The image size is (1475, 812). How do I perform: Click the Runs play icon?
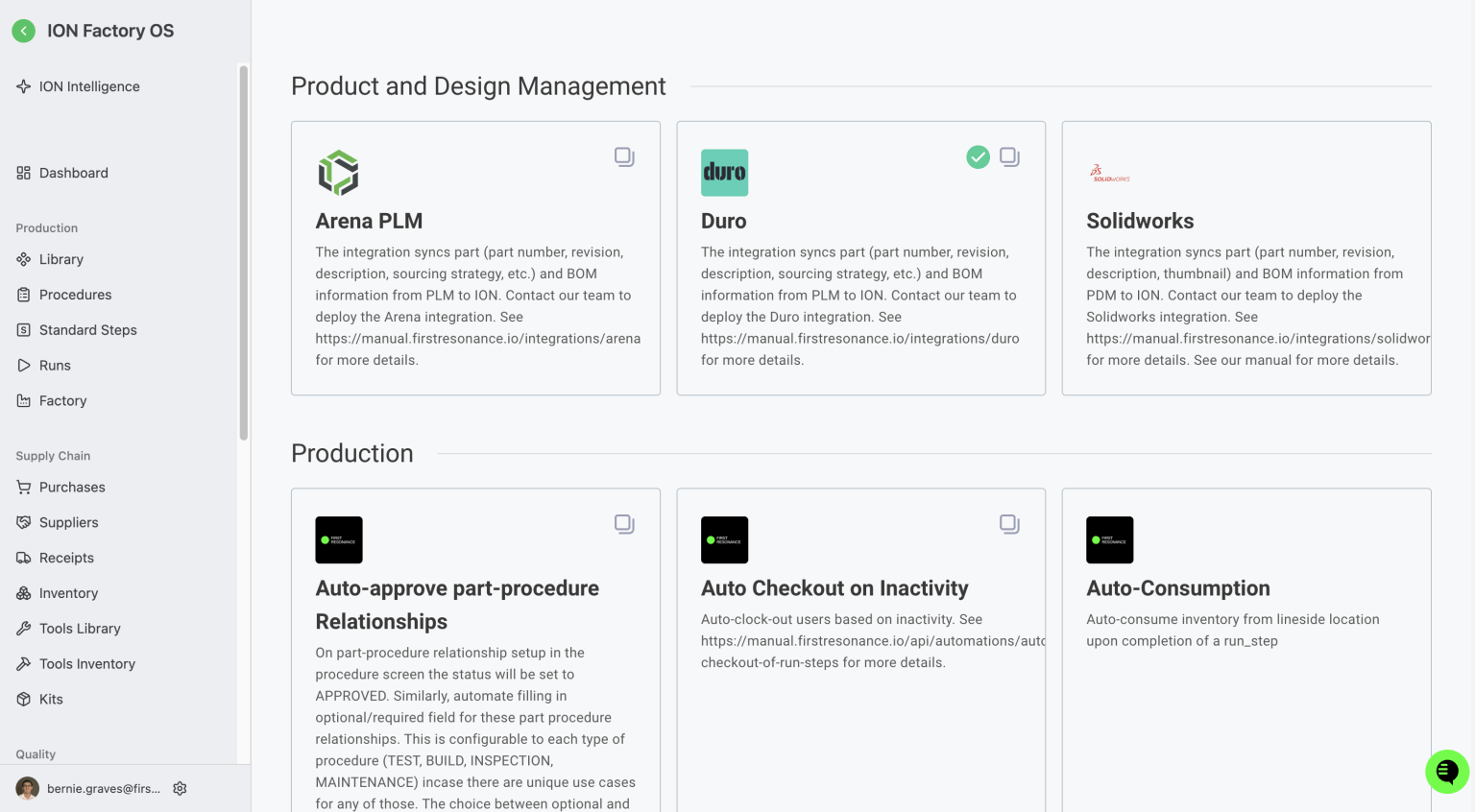[x=23, y=366]
